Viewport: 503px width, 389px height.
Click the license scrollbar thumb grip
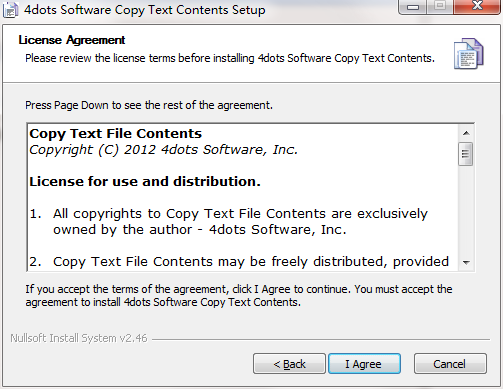466,154
